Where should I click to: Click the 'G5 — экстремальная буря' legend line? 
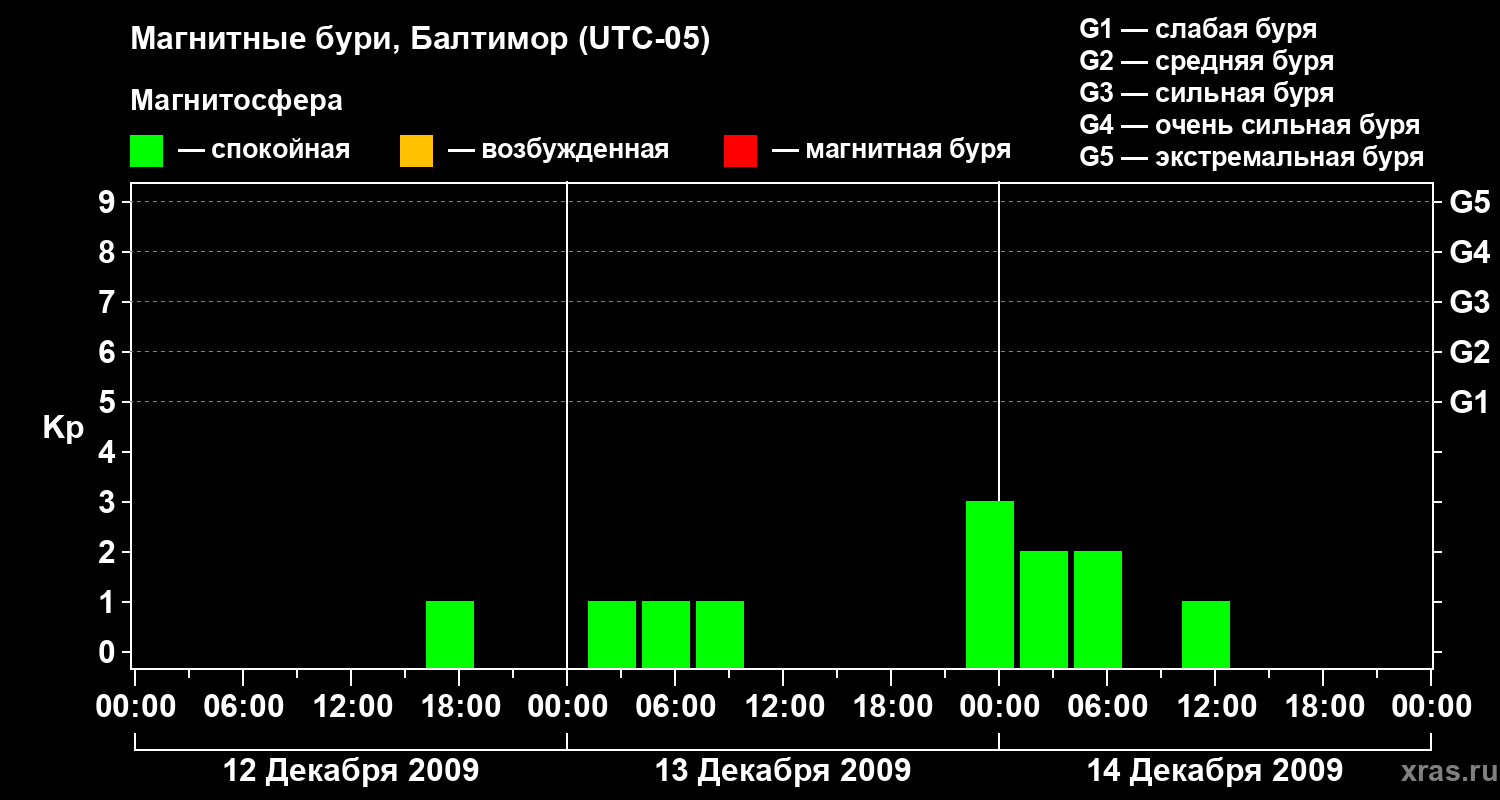1252,158
